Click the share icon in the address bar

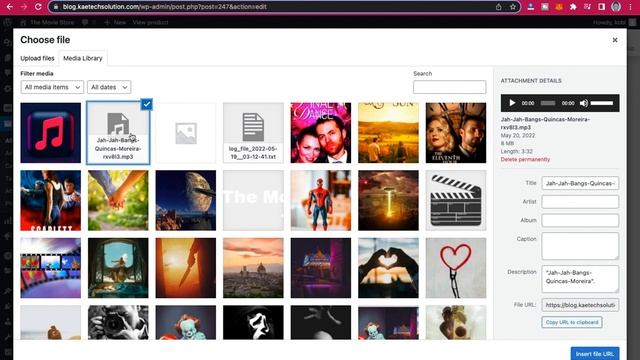pyautogui.click(x=498, y=7)
